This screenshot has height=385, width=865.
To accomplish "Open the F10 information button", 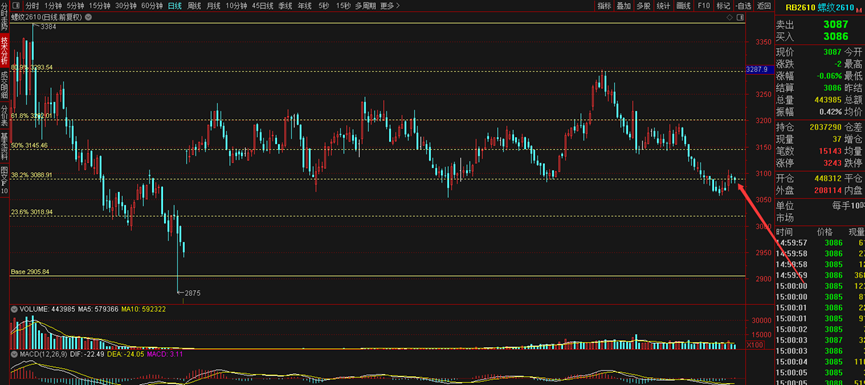I will pos(703,6).
